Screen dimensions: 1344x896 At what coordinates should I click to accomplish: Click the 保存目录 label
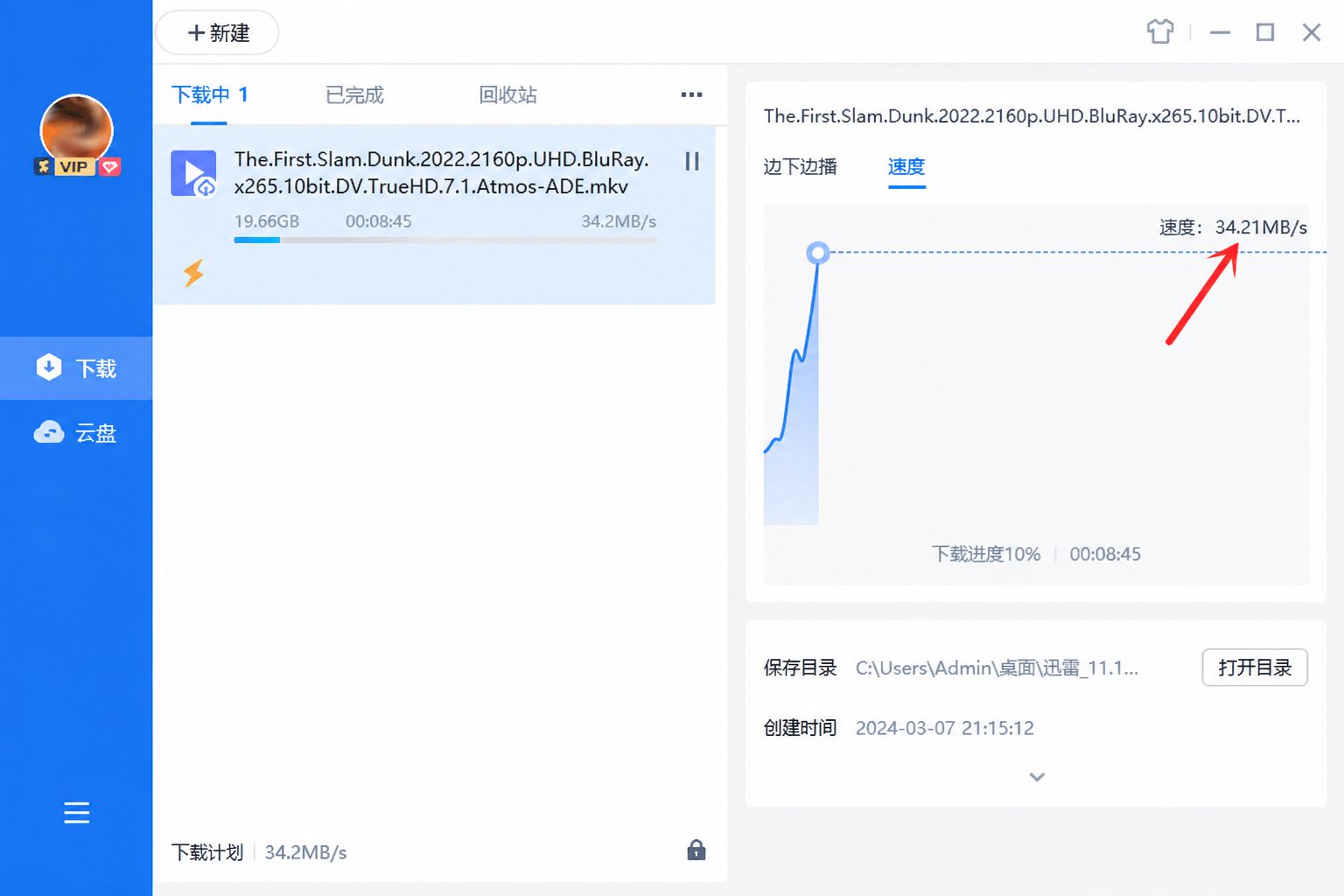coord(800,668)
